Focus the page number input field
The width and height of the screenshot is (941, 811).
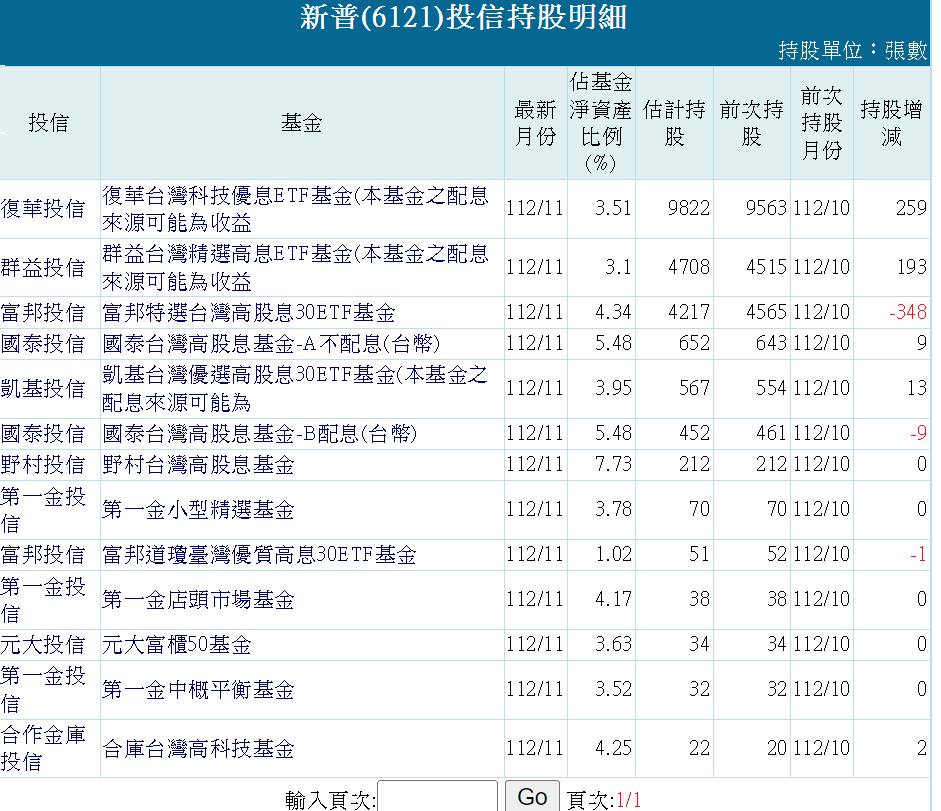437,797
